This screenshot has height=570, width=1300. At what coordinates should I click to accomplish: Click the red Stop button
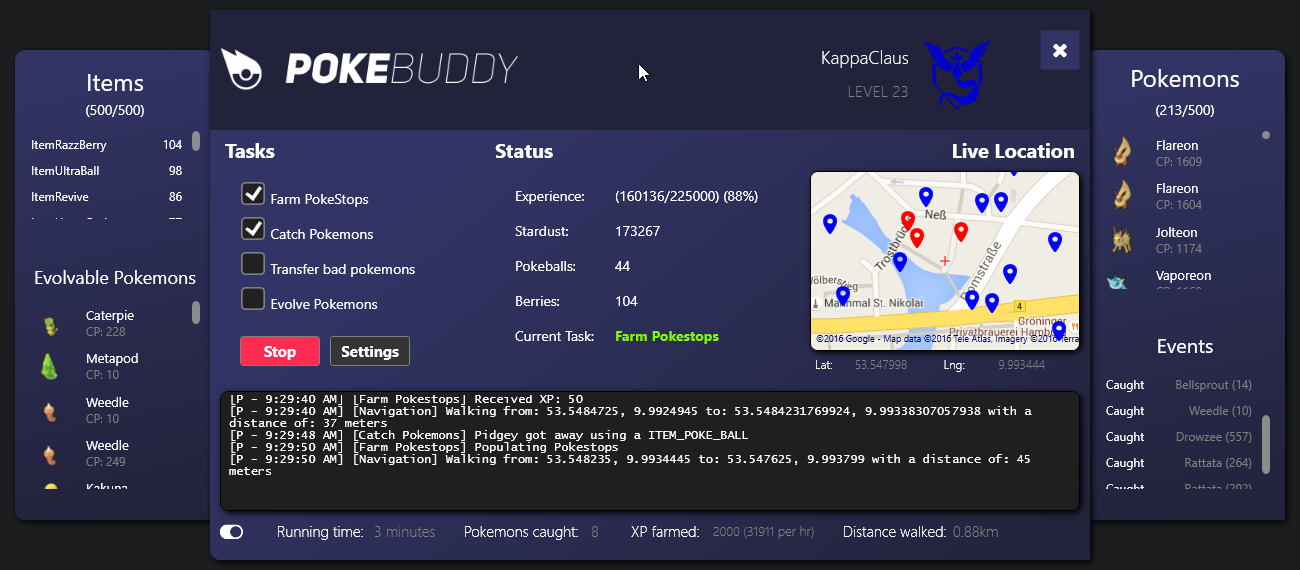tap(280, 351)
